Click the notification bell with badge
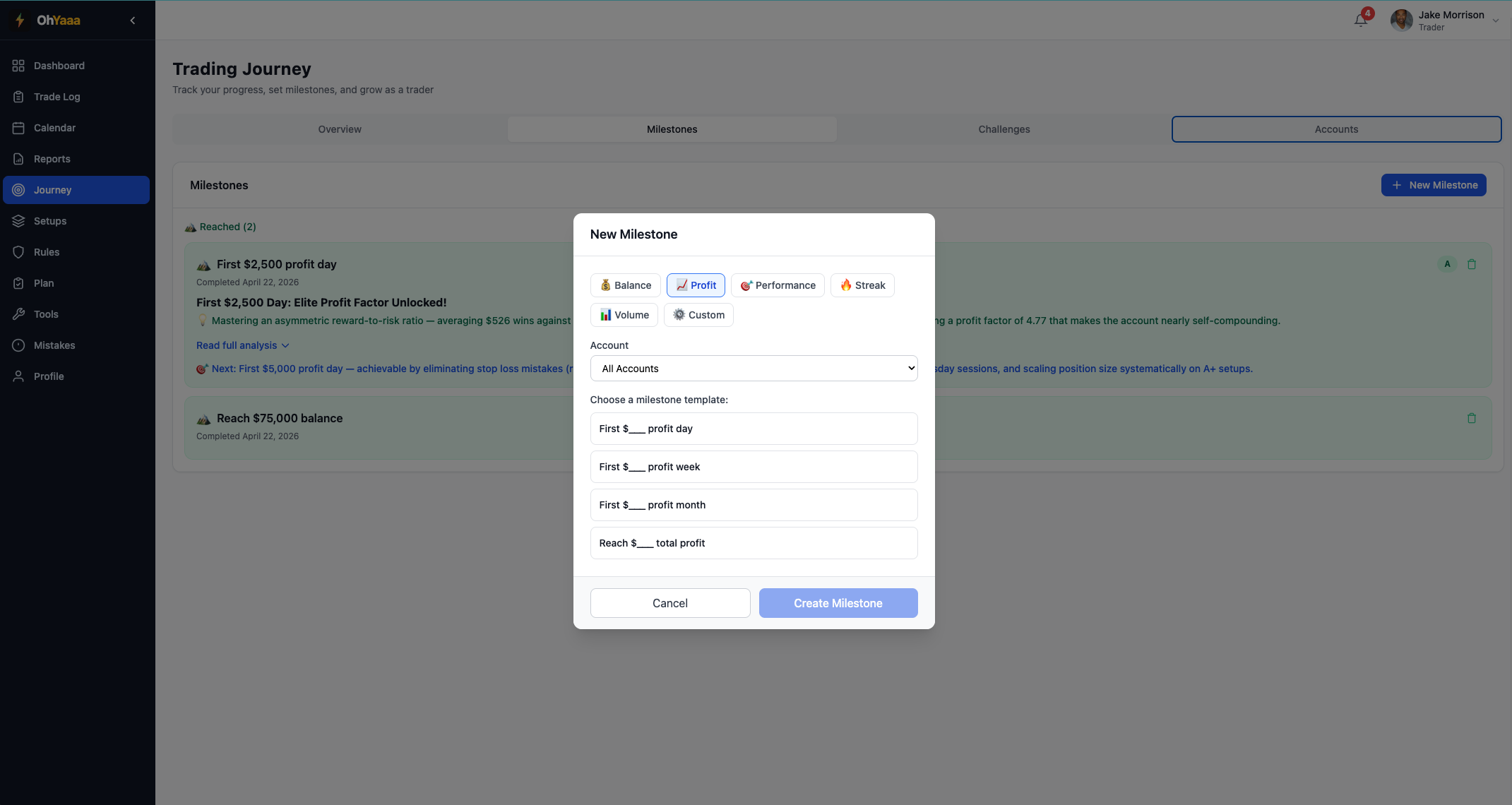This screenshot has height=805, width=1512. (1360, 20)
